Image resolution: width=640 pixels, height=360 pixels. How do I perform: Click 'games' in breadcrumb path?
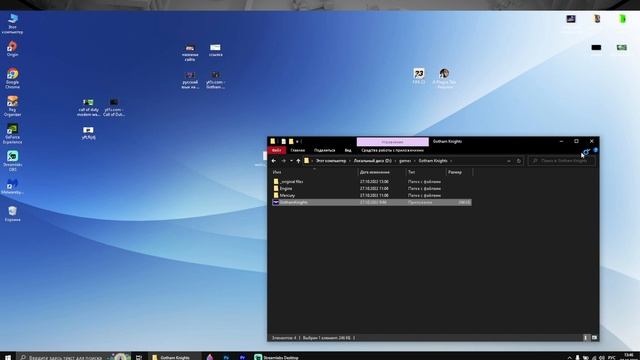[x=405, y=161]
